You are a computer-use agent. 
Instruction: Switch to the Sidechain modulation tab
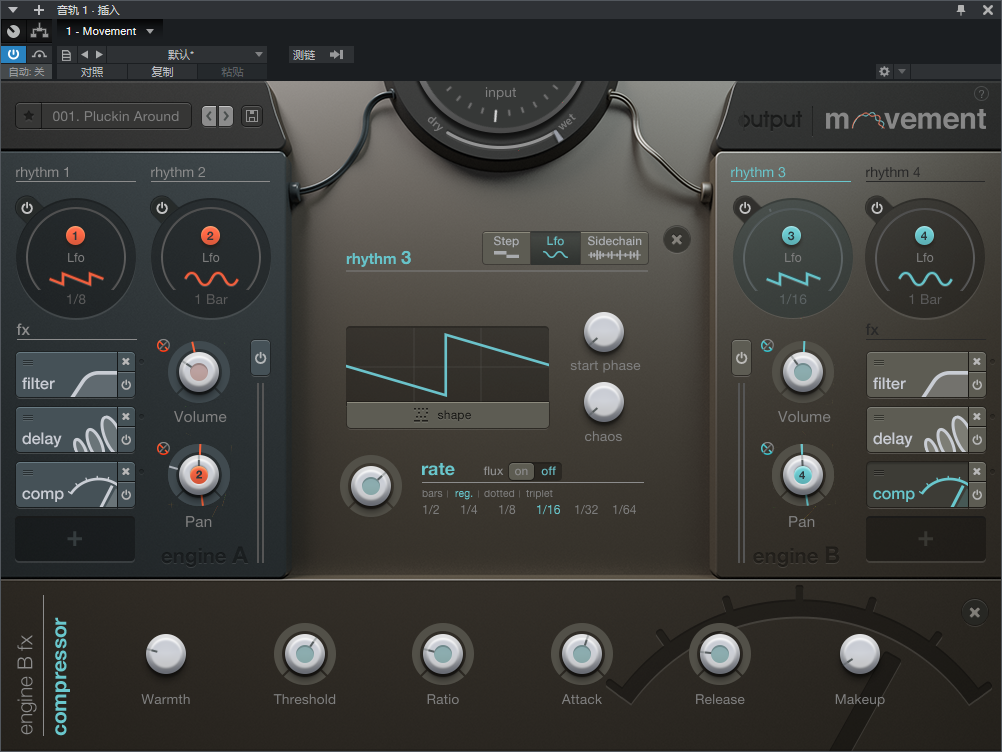click(614, 247)
